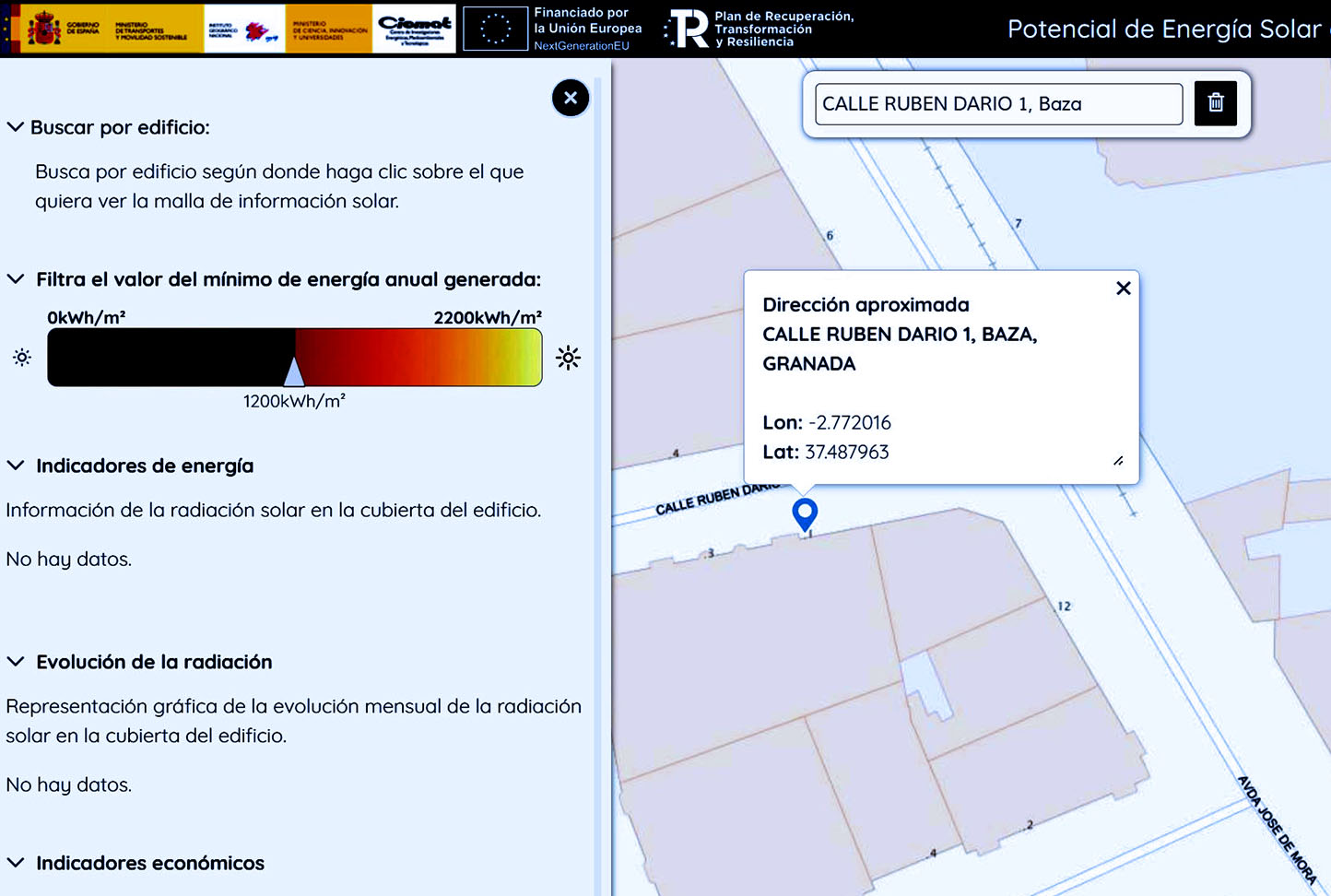The image size is (1331, 896).
Task: Click the popup resize handle
Action: [x=1117, y=461]
